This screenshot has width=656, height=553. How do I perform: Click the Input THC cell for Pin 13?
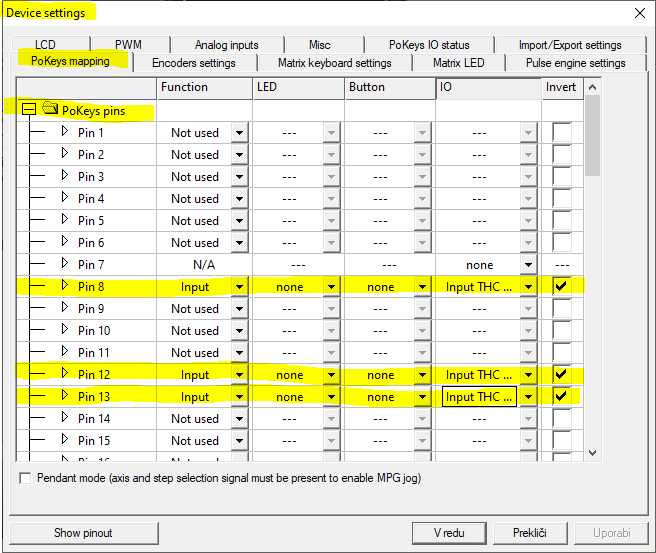pos(479,397)
